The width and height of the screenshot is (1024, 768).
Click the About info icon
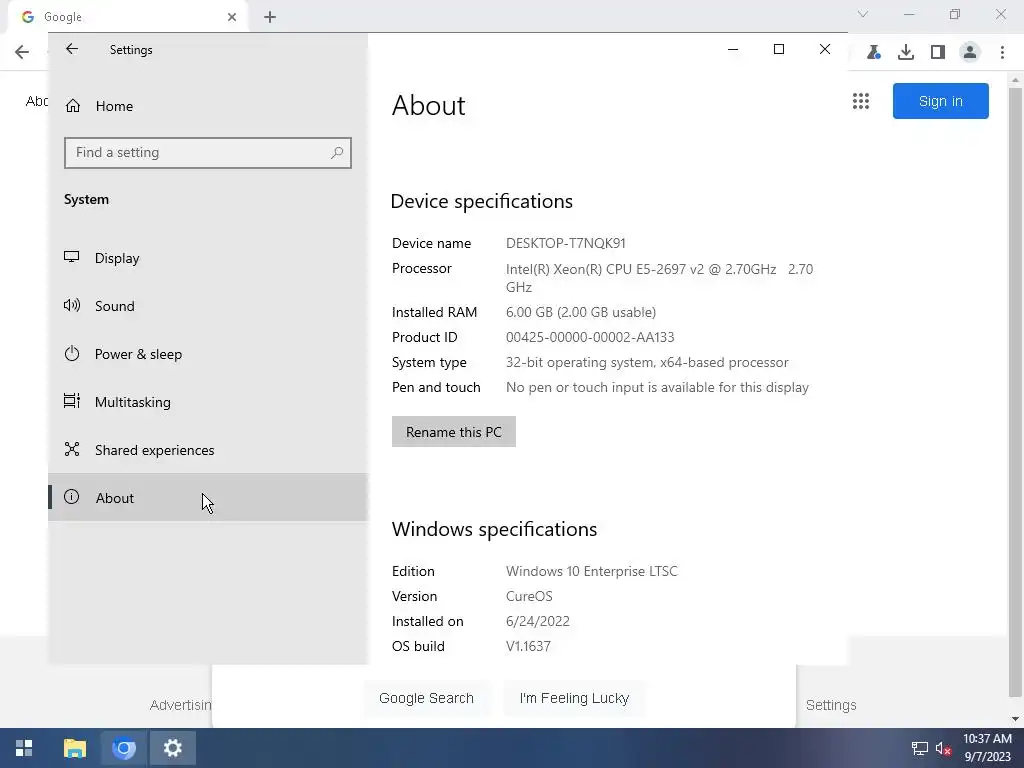(x=72, y=497)
